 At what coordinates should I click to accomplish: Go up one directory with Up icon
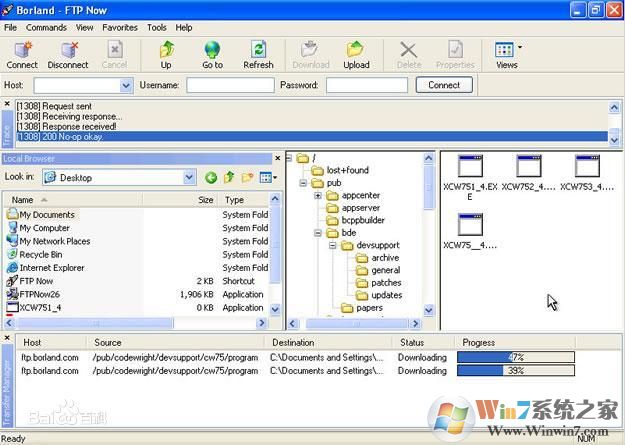pyautogui.click(x=166, y=54)
